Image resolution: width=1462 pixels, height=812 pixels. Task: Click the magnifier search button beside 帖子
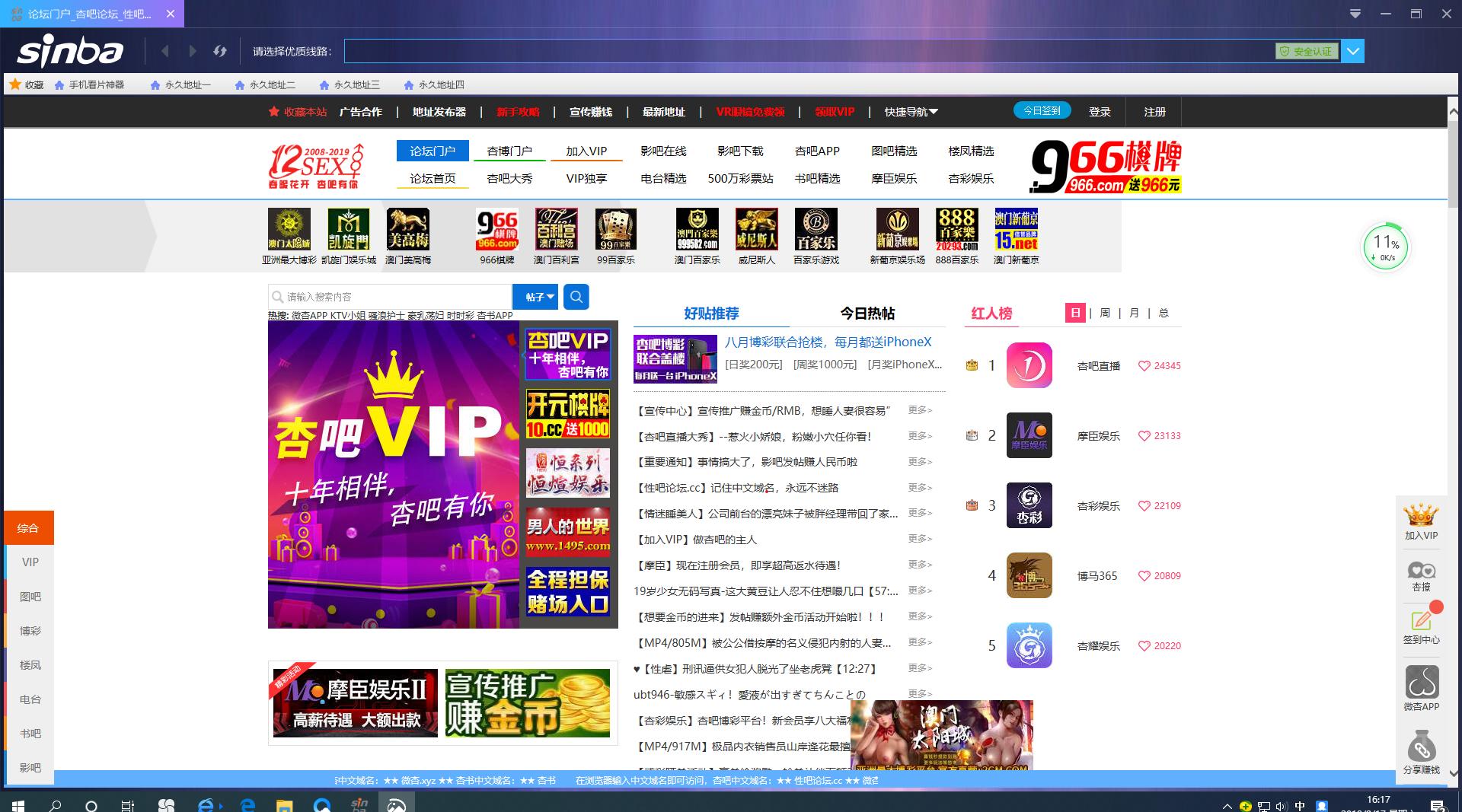[576, 297]
